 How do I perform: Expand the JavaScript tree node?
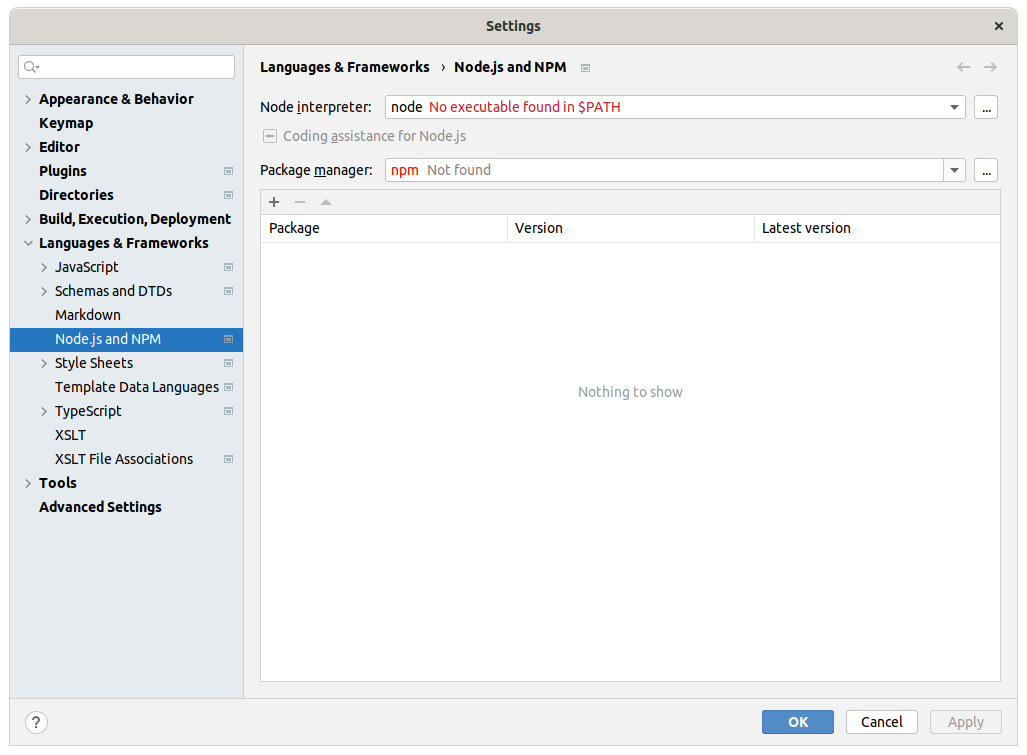click(x=44, y=267)
